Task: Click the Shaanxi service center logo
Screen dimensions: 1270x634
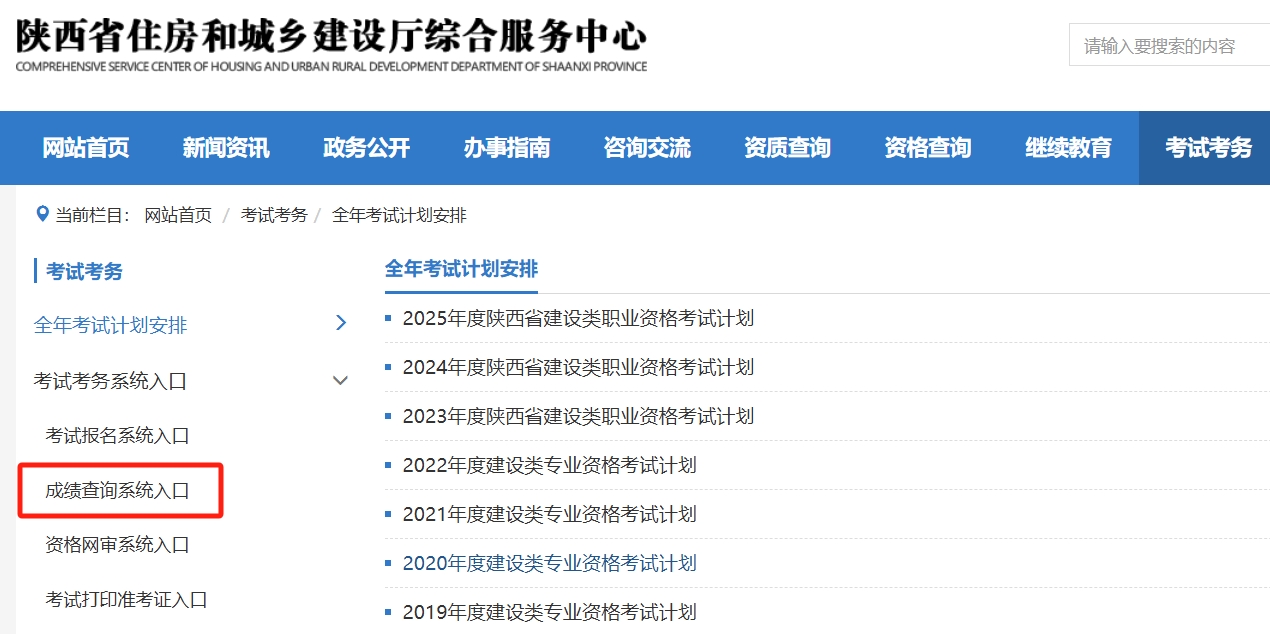Action: tap(330, 40)
